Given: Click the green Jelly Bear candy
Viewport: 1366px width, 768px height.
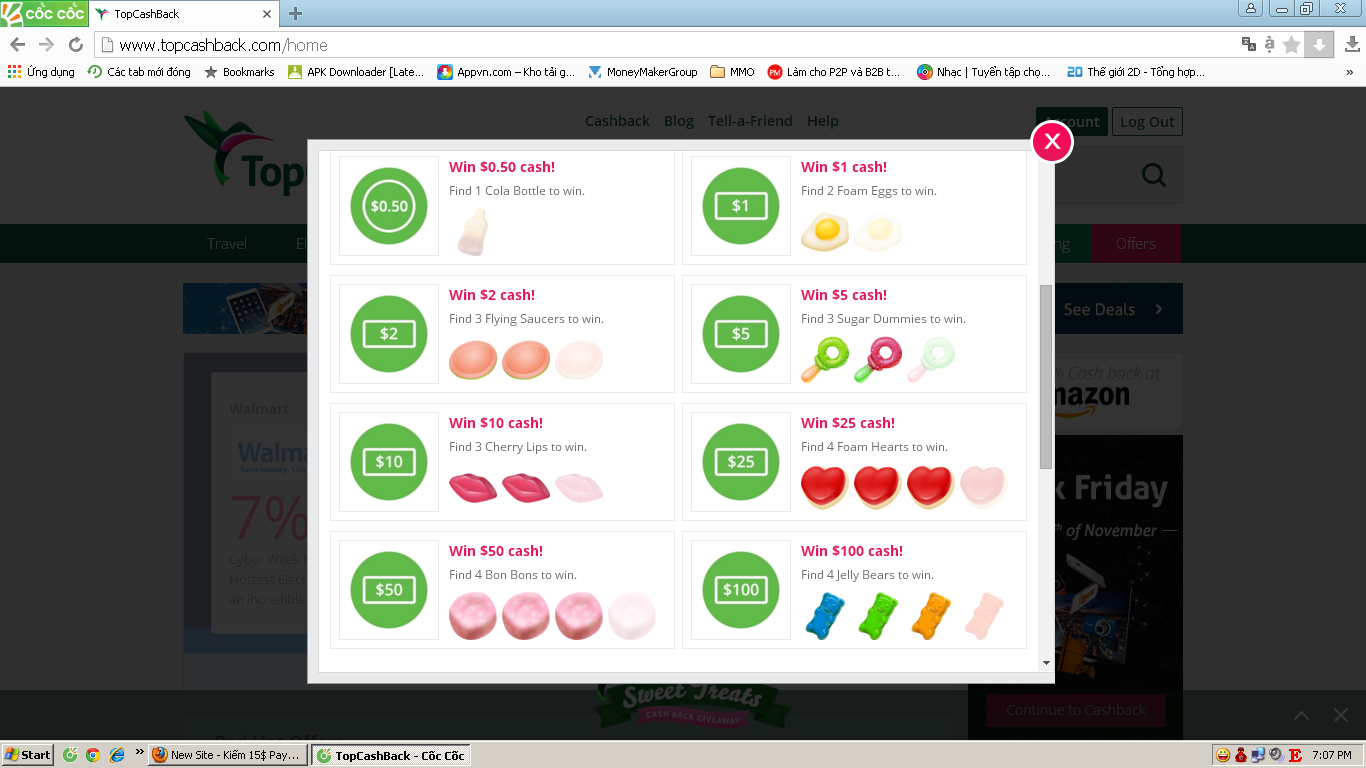Looking at the screenshot, I should [x=877, y=615].
